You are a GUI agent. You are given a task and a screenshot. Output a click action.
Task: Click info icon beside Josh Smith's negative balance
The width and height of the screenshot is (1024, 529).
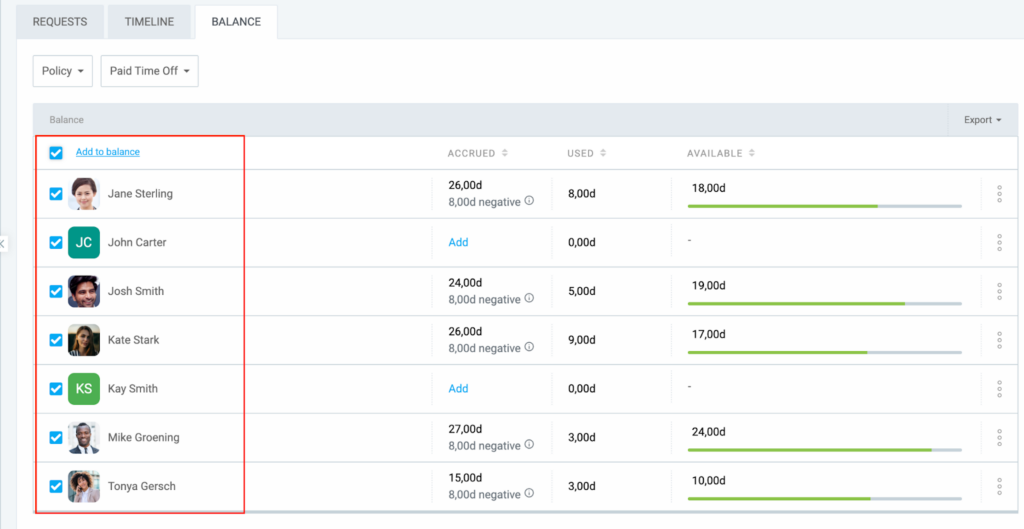529,299
